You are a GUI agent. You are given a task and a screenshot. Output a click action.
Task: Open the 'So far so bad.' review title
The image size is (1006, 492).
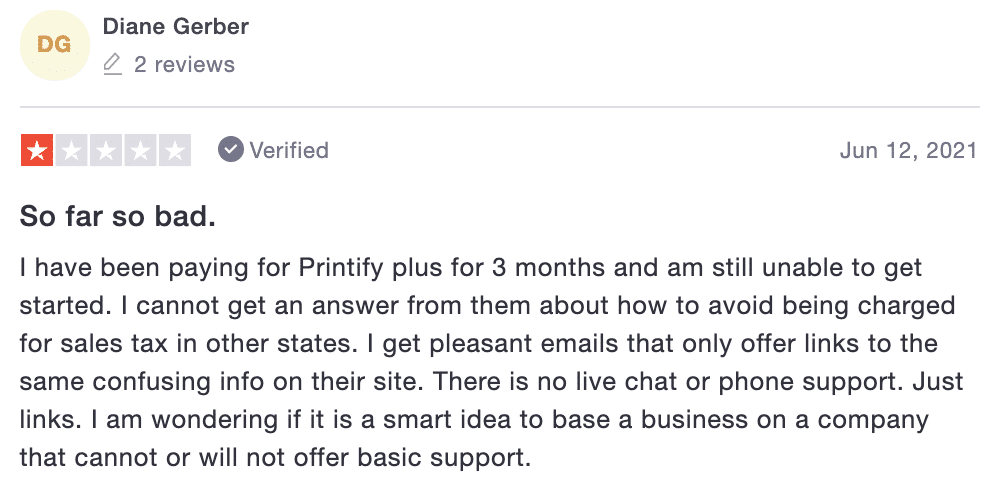117,217
